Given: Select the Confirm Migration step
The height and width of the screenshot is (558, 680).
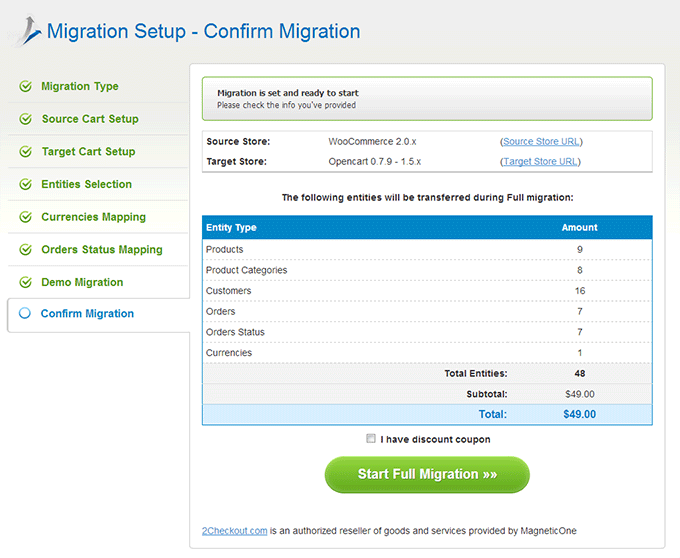Looking at the screenshot, I should tap(87, 313).
